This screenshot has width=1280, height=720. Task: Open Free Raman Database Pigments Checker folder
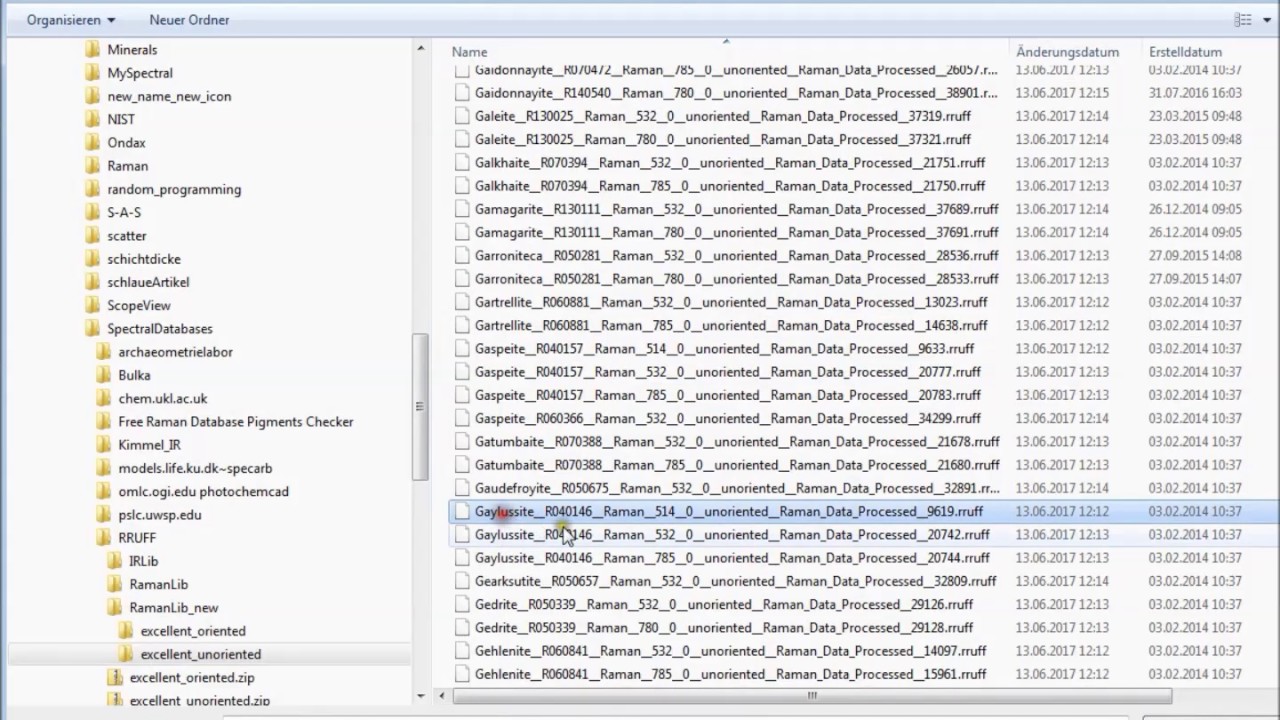pyautogui.click(x=225, y=422)
